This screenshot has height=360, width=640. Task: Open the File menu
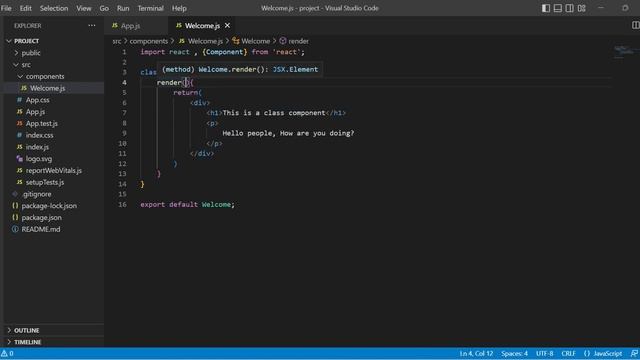(6, 8)
